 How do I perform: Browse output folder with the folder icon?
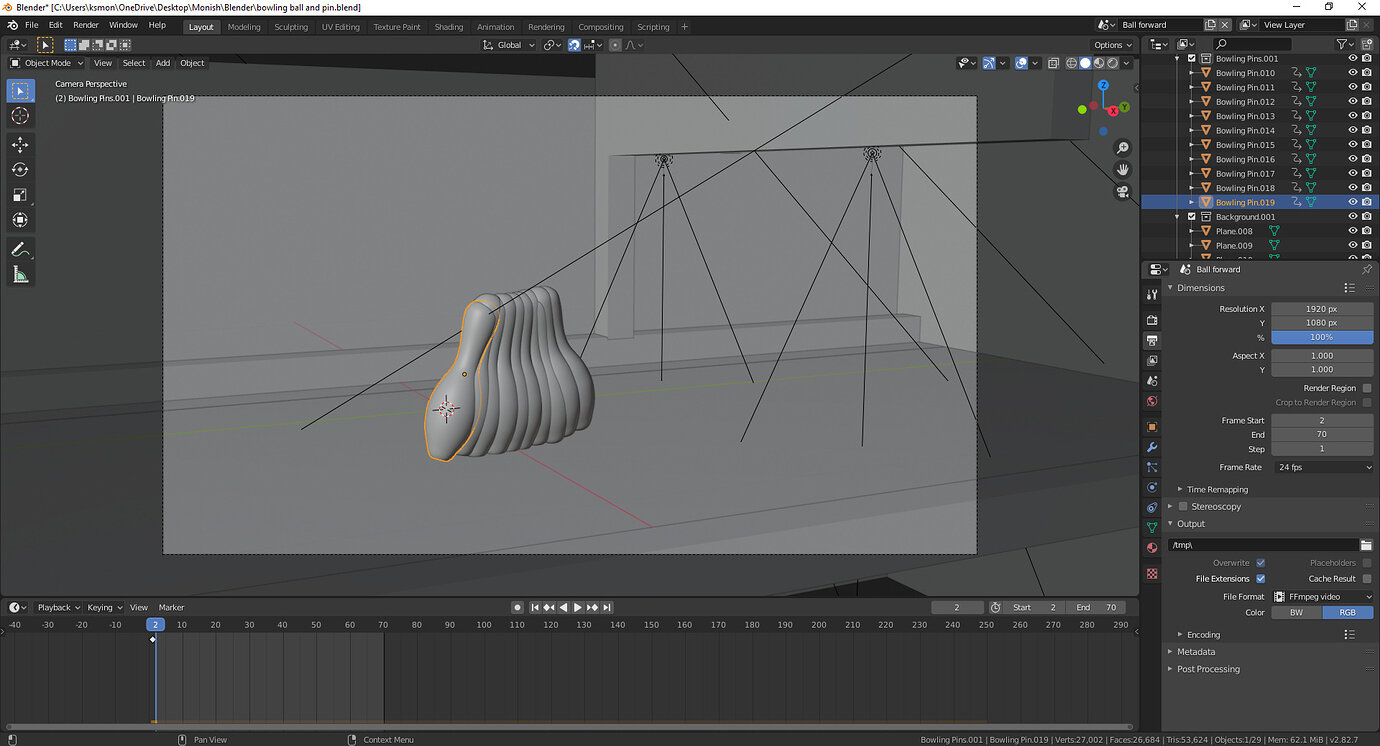coord(1366,545)
